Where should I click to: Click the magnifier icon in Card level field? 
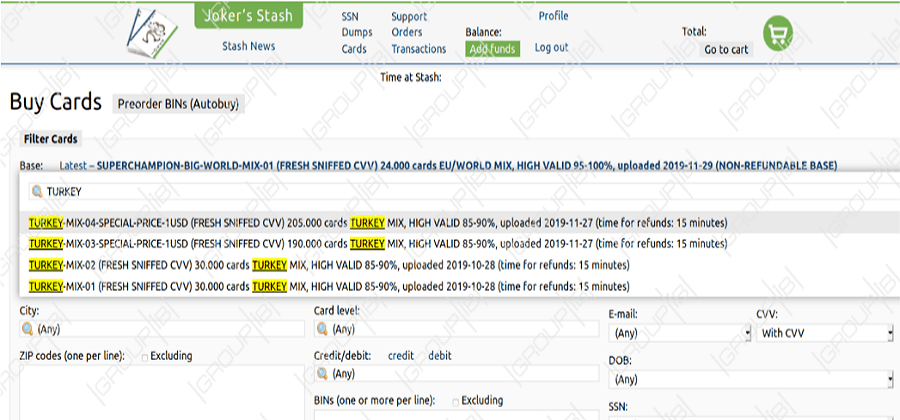pyautogui.click(x=322, y=329)
